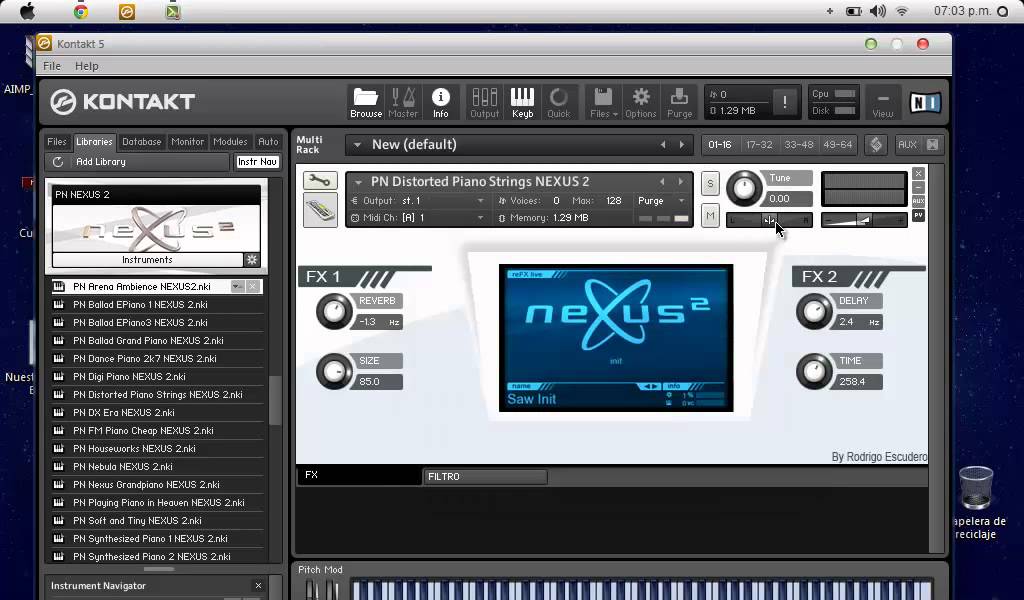Toggle the Master editor icon
The image size is (1024, 600).
(403, 103)
